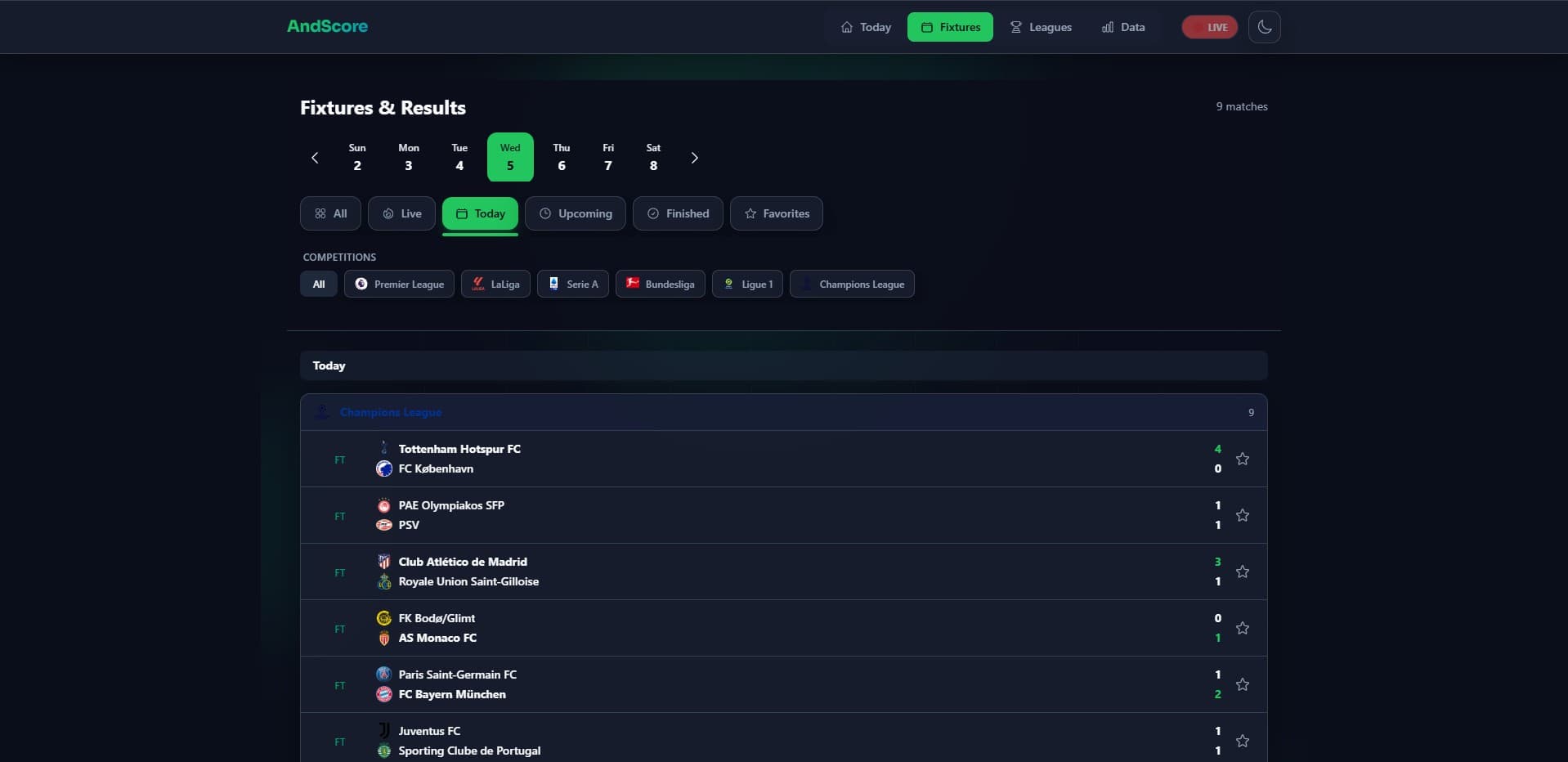The image size is (1568, 762).
Task: Click the red LIVE button
Action: [1209, 27]
